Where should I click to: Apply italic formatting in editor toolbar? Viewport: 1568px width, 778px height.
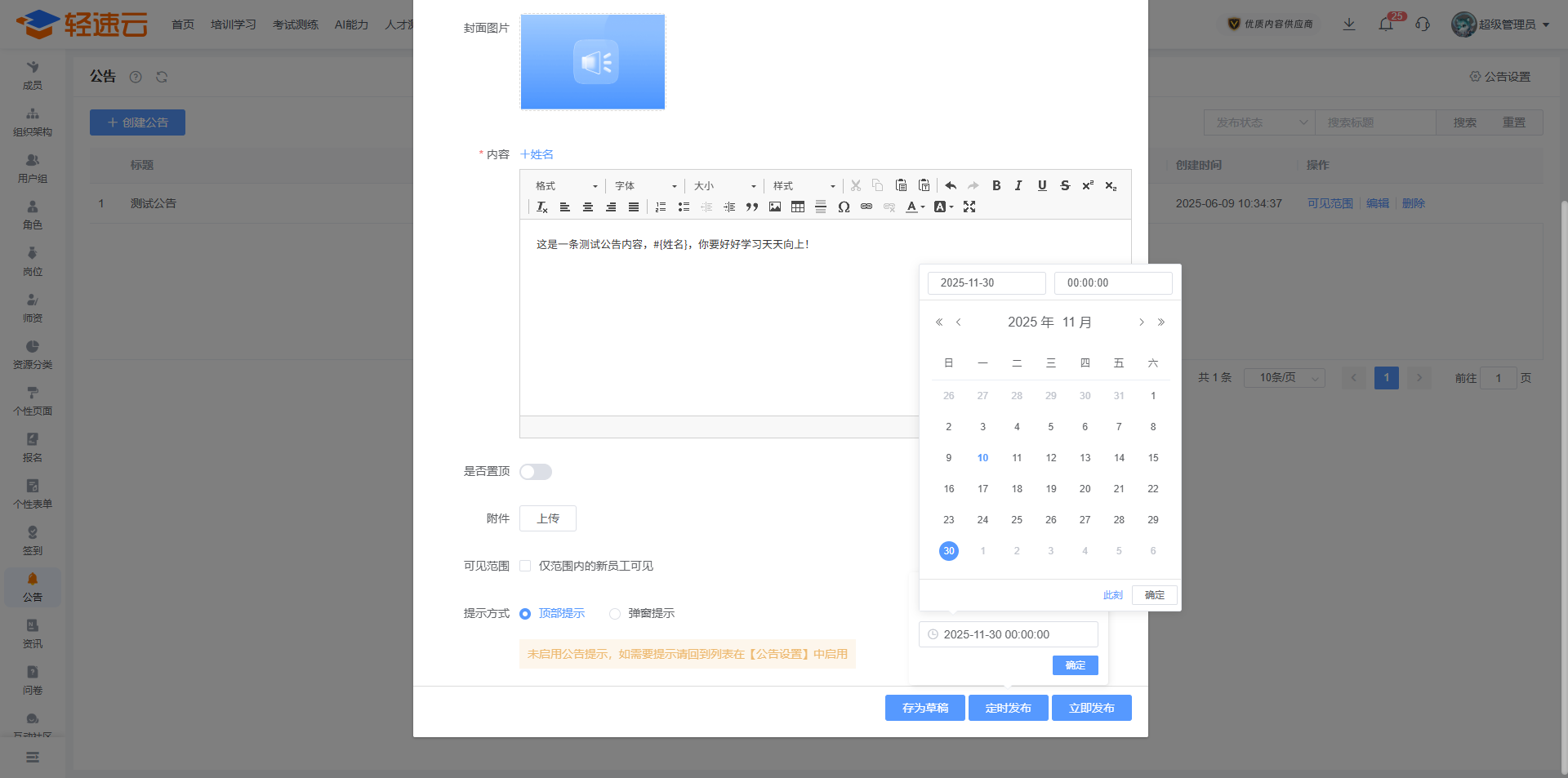click(x=1018, y=186)
